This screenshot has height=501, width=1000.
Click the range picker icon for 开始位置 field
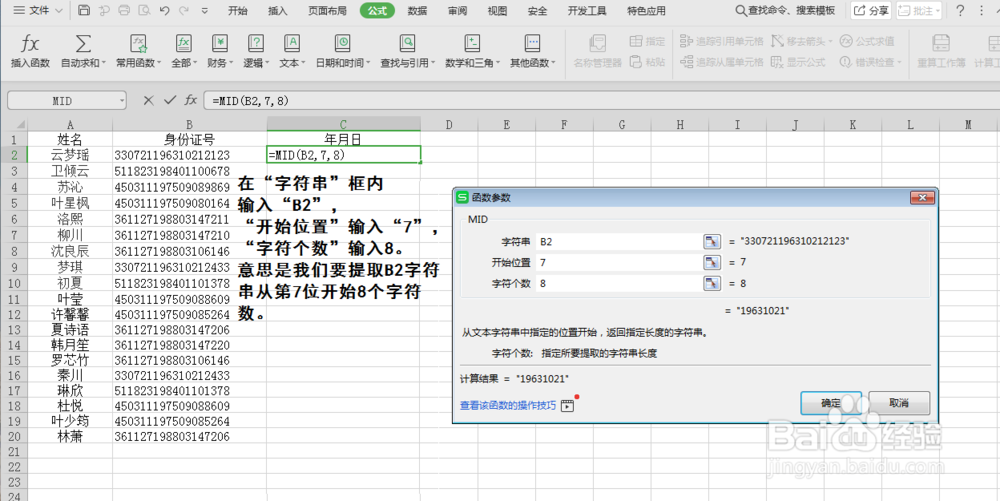click(x=712, y=262)
